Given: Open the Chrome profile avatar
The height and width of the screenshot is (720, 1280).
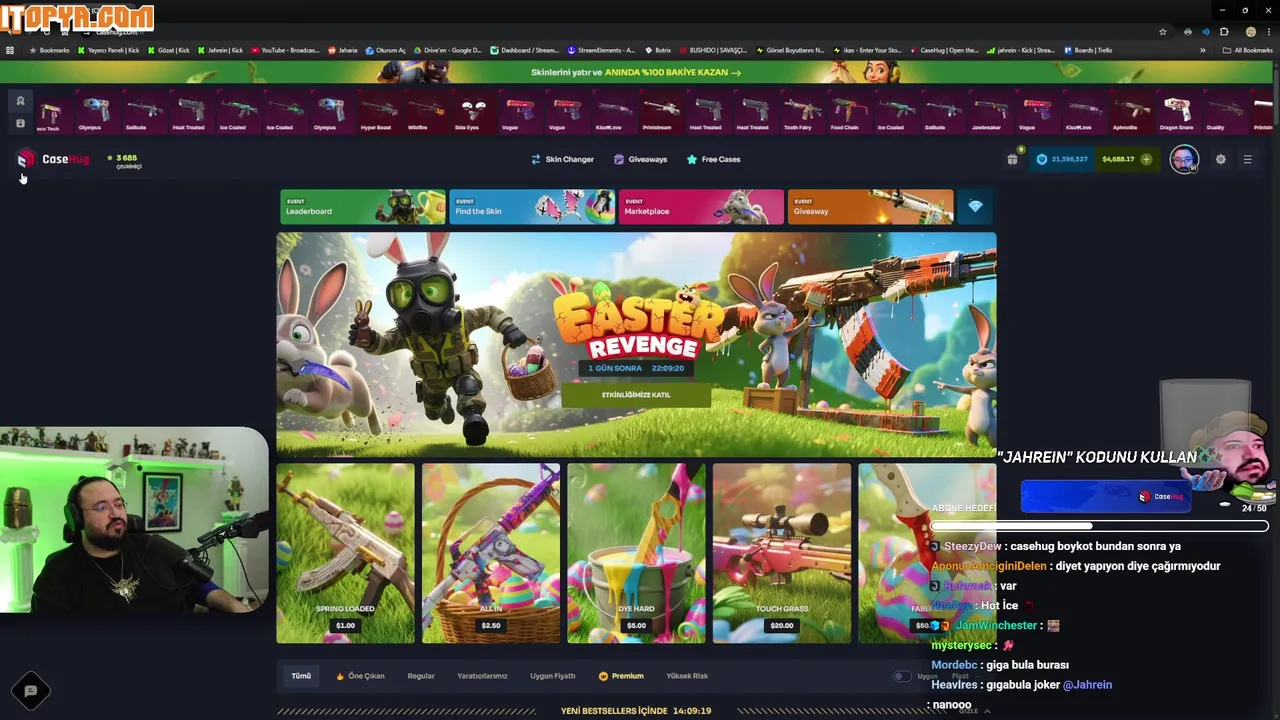Looking at the screenshot, I should click(x=1250, y=32).
